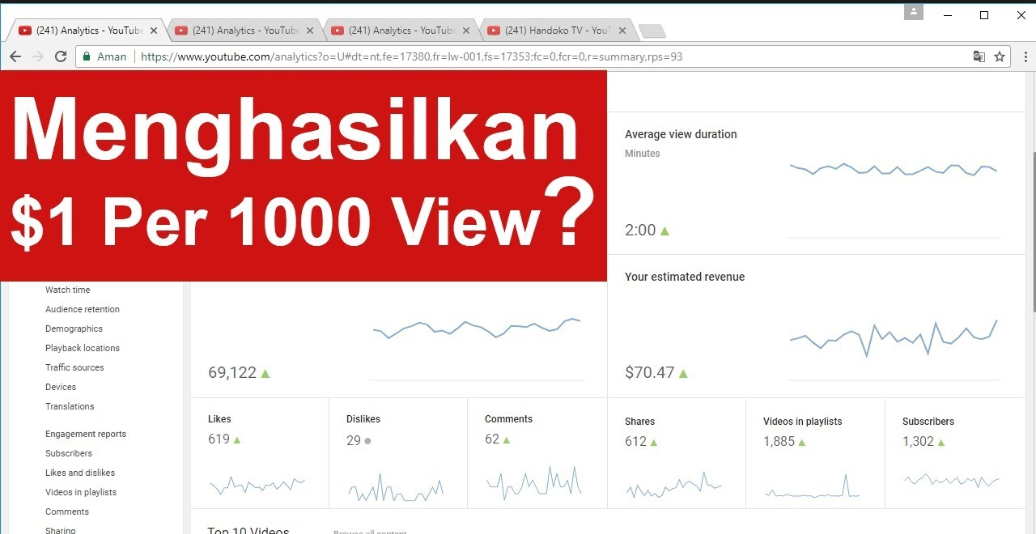The image size is (1036, 534).
Task: Open Translations report in sidebar
Action: [x=70, y=406]
